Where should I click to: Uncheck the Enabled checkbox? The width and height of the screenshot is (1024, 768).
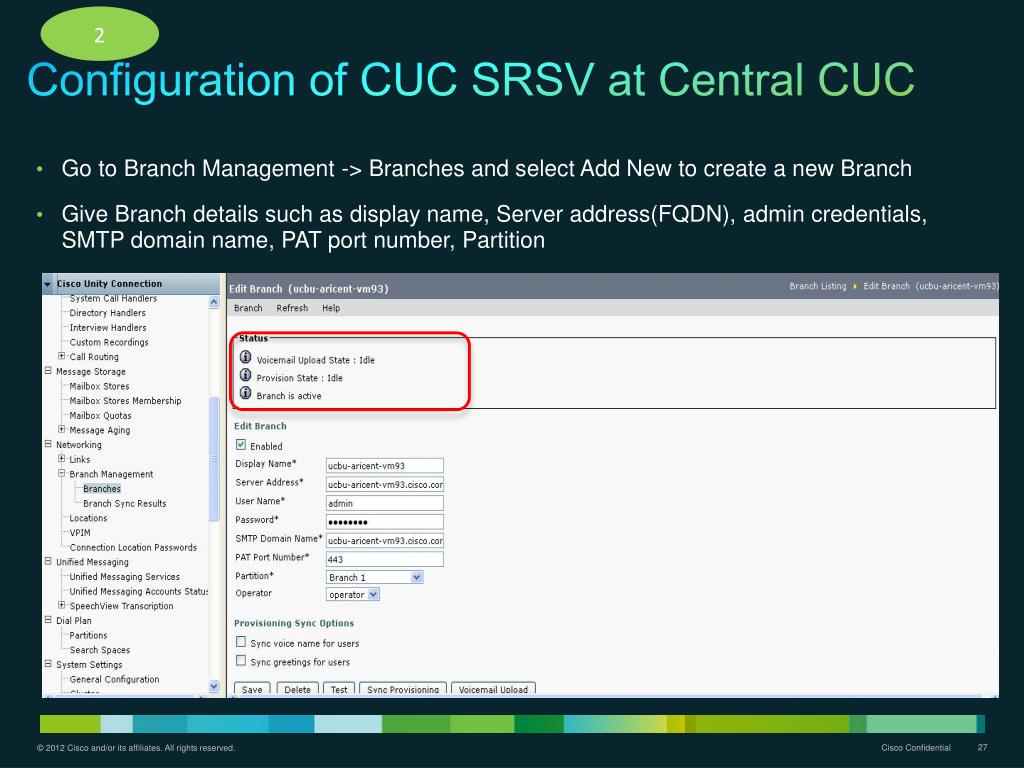(241, 445)
